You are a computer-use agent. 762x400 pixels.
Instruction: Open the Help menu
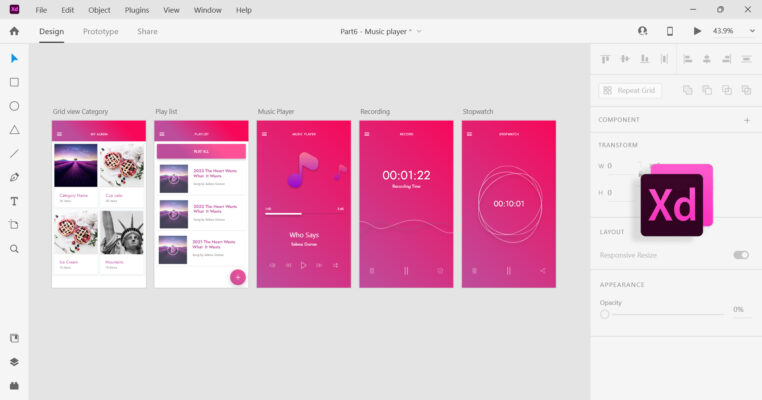[243, 10]
